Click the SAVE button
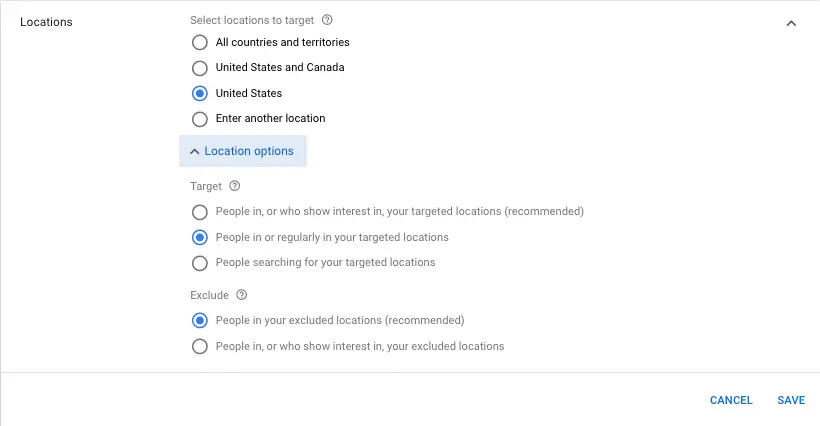This screenshot has width=820, height=426. point(791,400)
